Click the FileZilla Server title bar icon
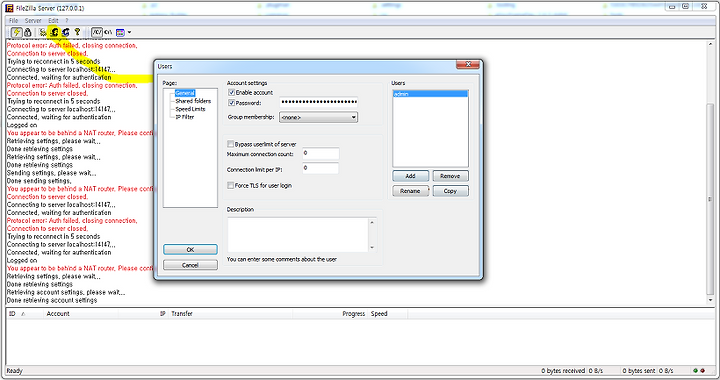Image resolution: width=720 pixels, height=380 pixels. (x=9, y=8)
